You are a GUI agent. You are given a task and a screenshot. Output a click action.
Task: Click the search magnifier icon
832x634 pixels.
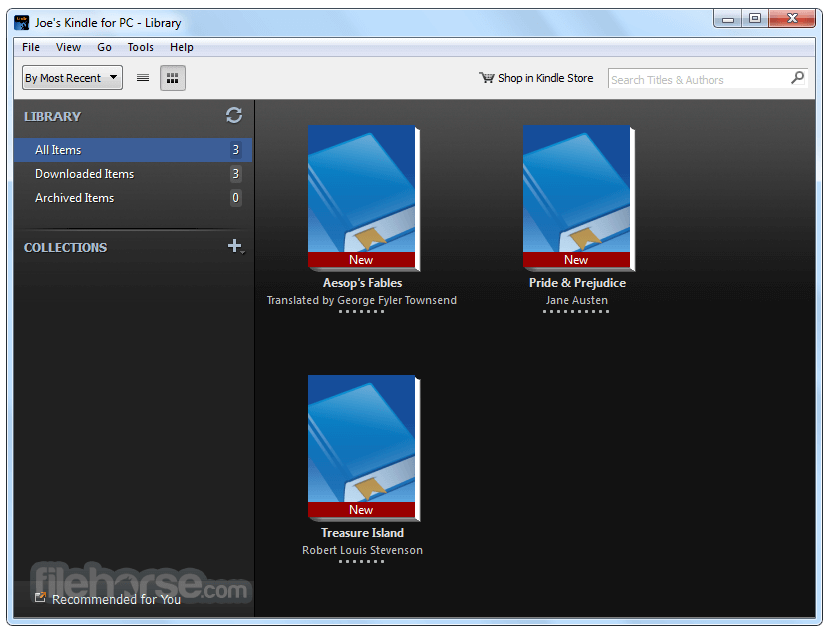797,78
